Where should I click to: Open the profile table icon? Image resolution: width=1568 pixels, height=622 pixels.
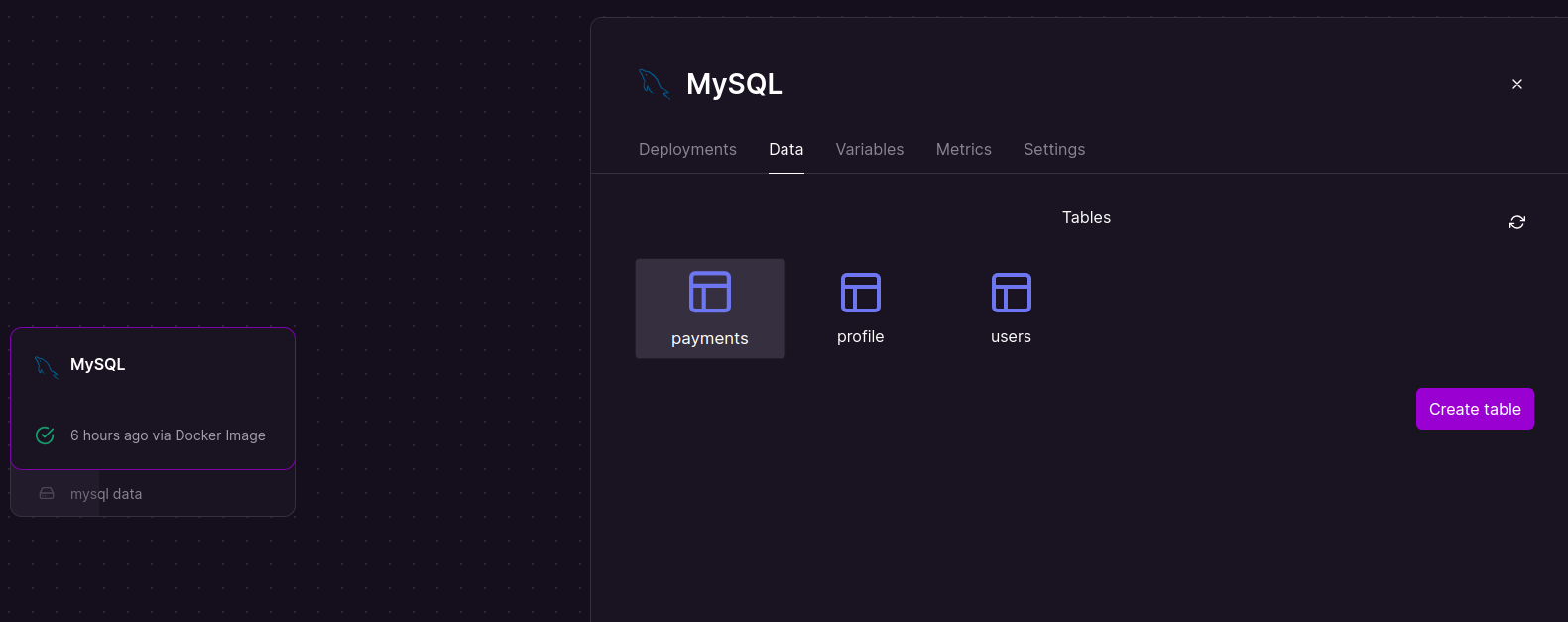point(861,293)
